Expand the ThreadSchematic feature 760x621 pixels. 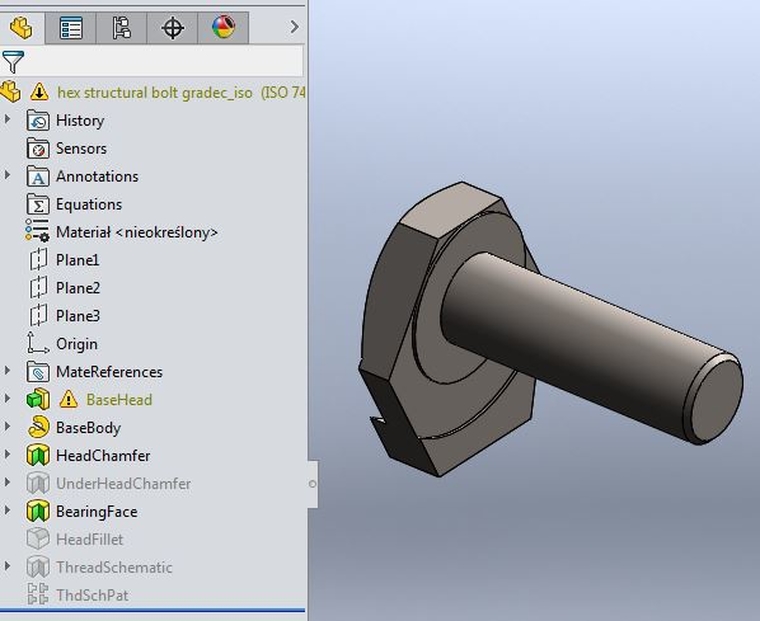[7, 566]
